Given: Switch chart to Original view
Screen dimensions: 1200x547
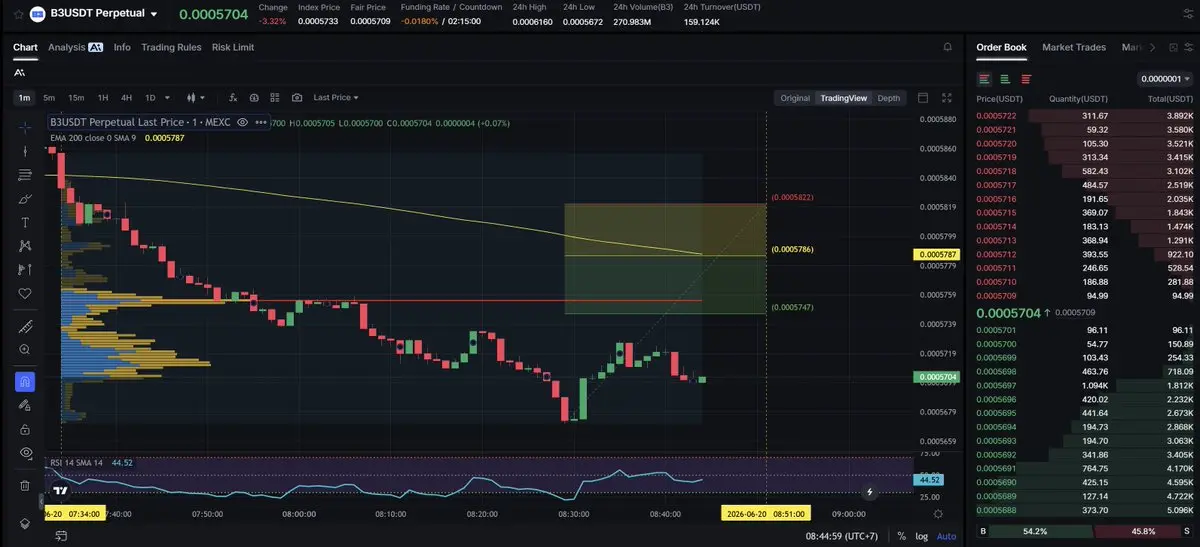Looking at the screenshot, I should tap(795, 98).
